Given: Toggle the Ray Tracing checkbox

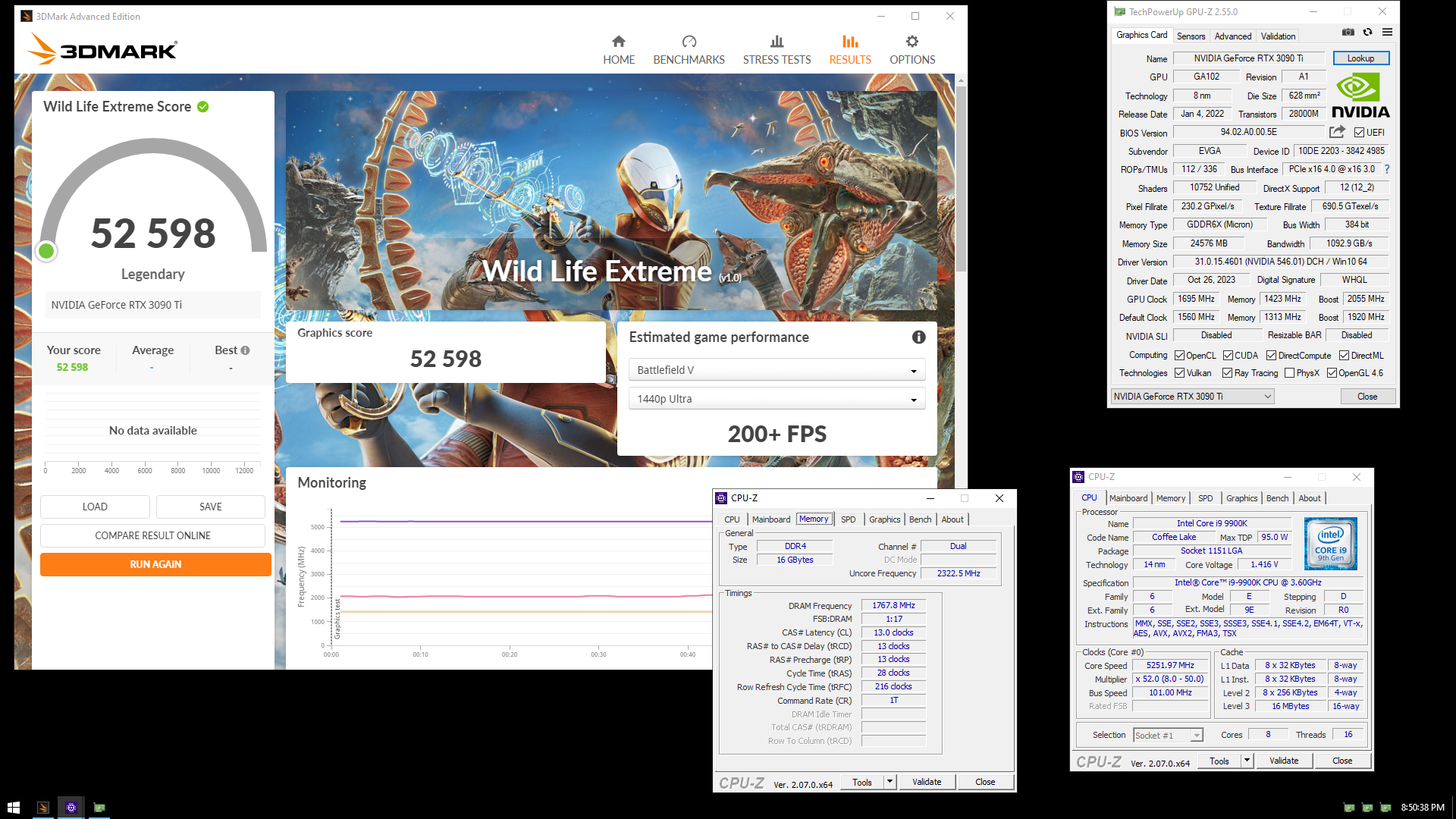Looking at the screenshot, I should tap(1228, 373).
